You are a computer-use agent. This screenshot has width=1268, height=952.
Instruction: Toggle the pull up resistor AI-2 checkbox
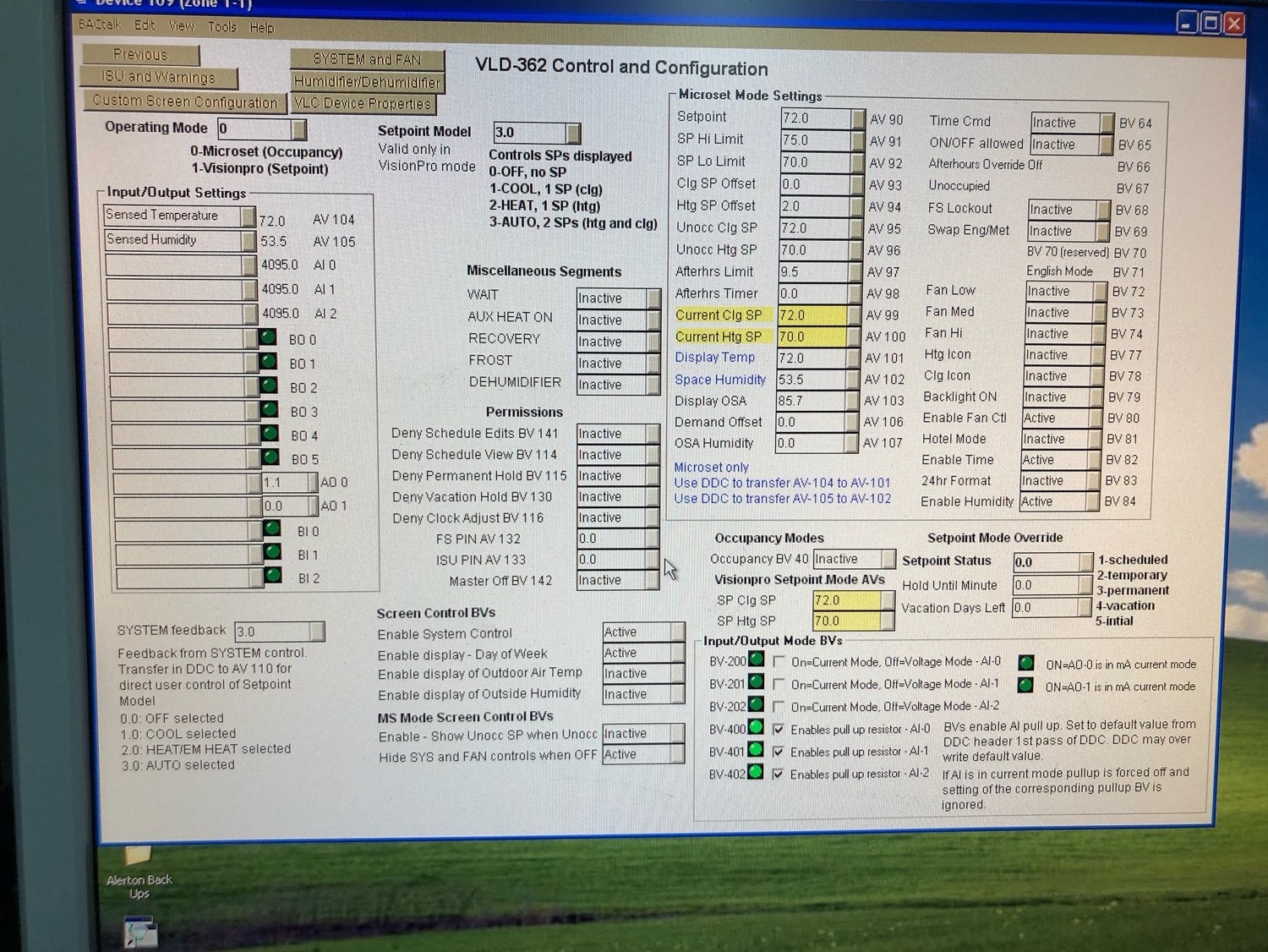778,774
